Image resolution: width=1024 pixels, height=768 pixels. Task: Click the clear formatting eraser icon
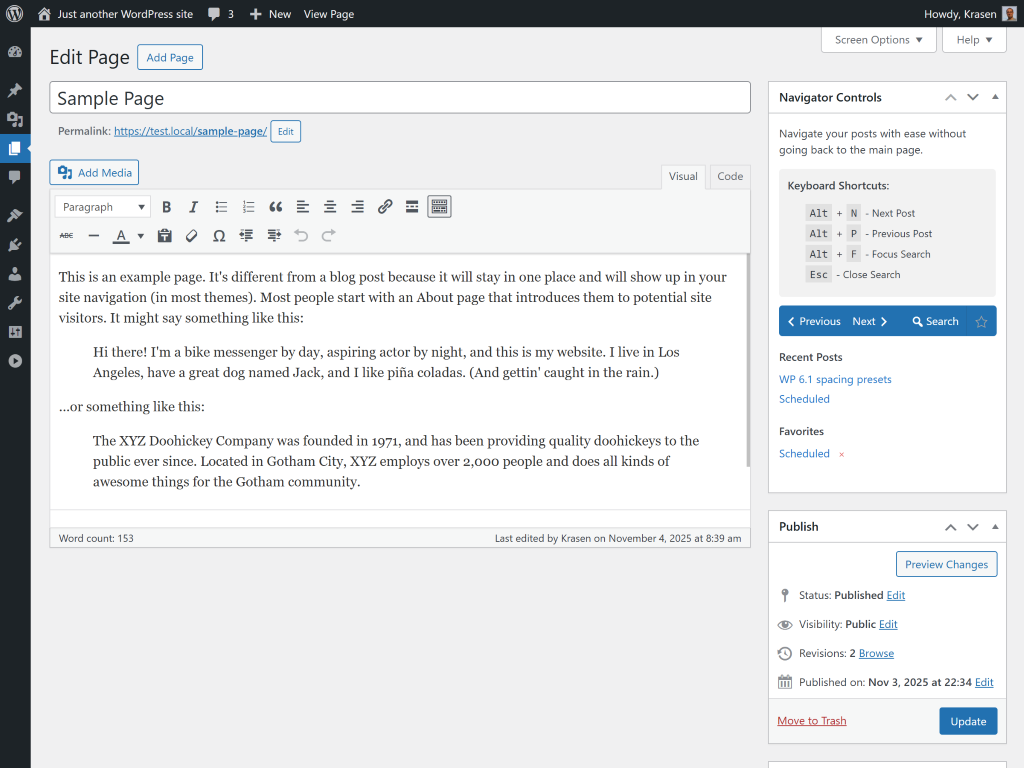click(192, 236)
